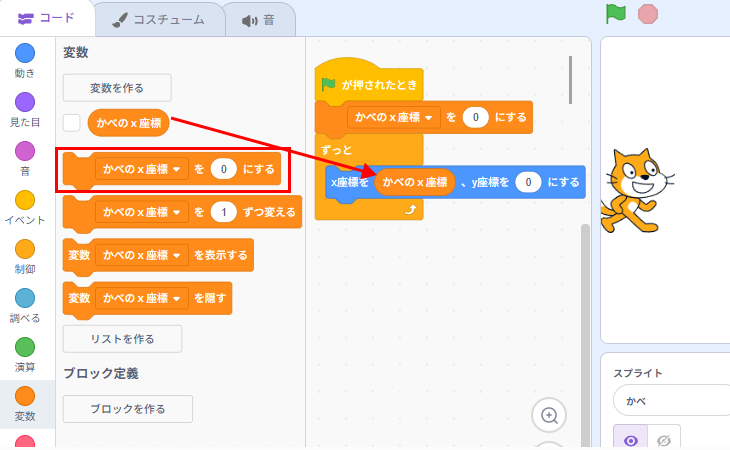Image resolution: width=730 pixels, height=450 pixels.
Task: Open the 調べる (Sensing) block category
Action: coord(25,298)
